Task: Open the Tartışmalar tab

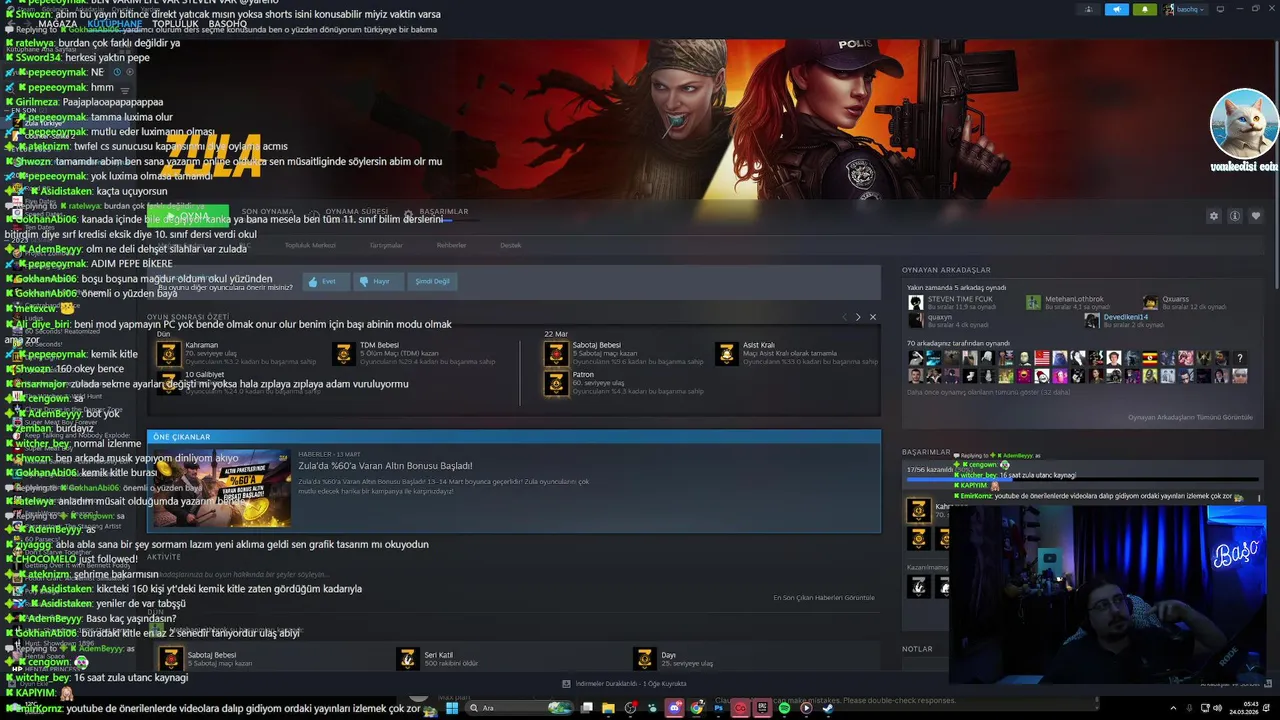Action: [x=386, y=245]
